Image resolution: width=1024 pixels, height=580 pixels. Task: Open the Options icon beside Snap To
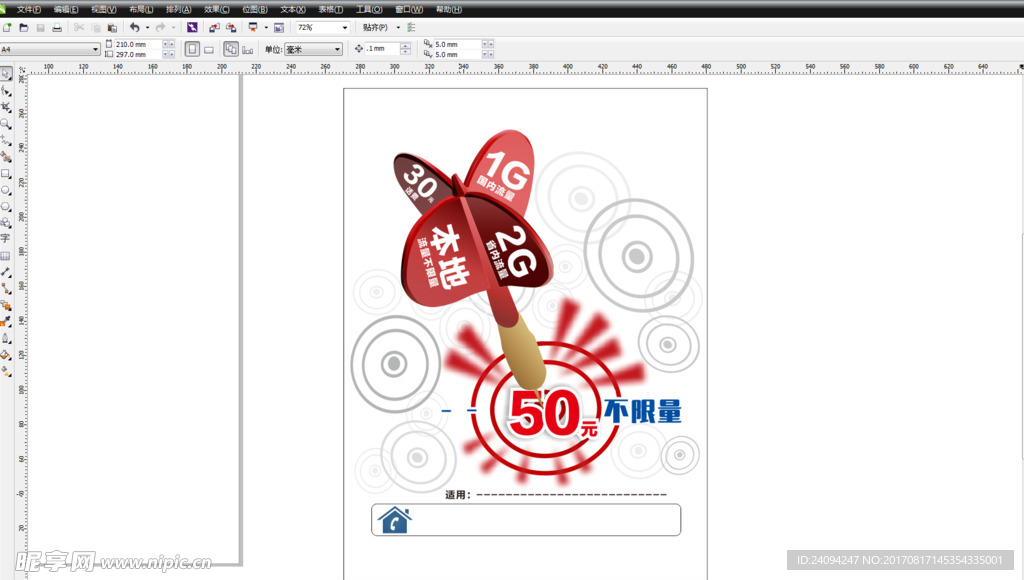click(411, 27)
